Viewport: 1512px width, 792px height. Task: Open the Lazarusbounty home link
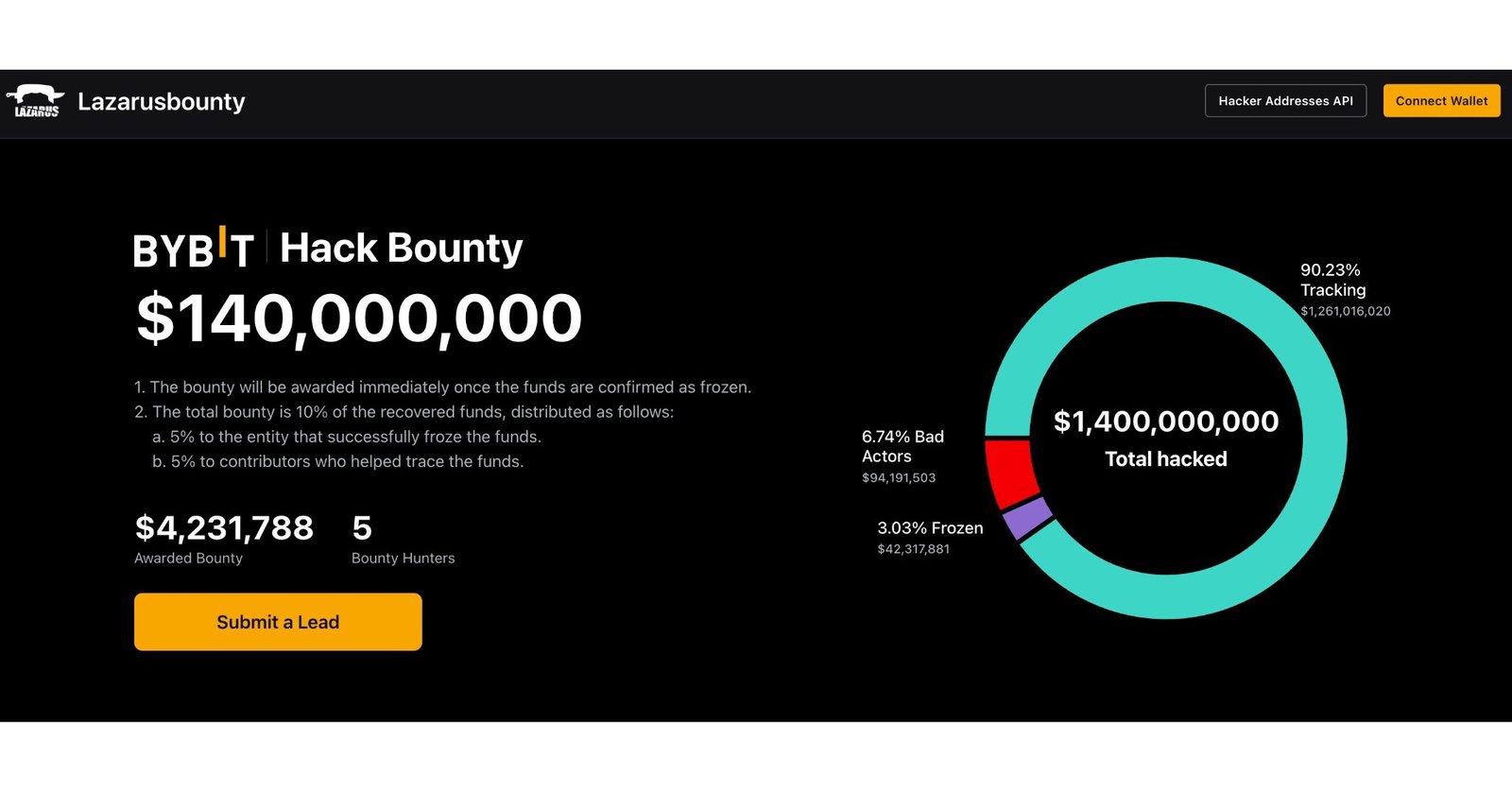(x=162, y=101)
